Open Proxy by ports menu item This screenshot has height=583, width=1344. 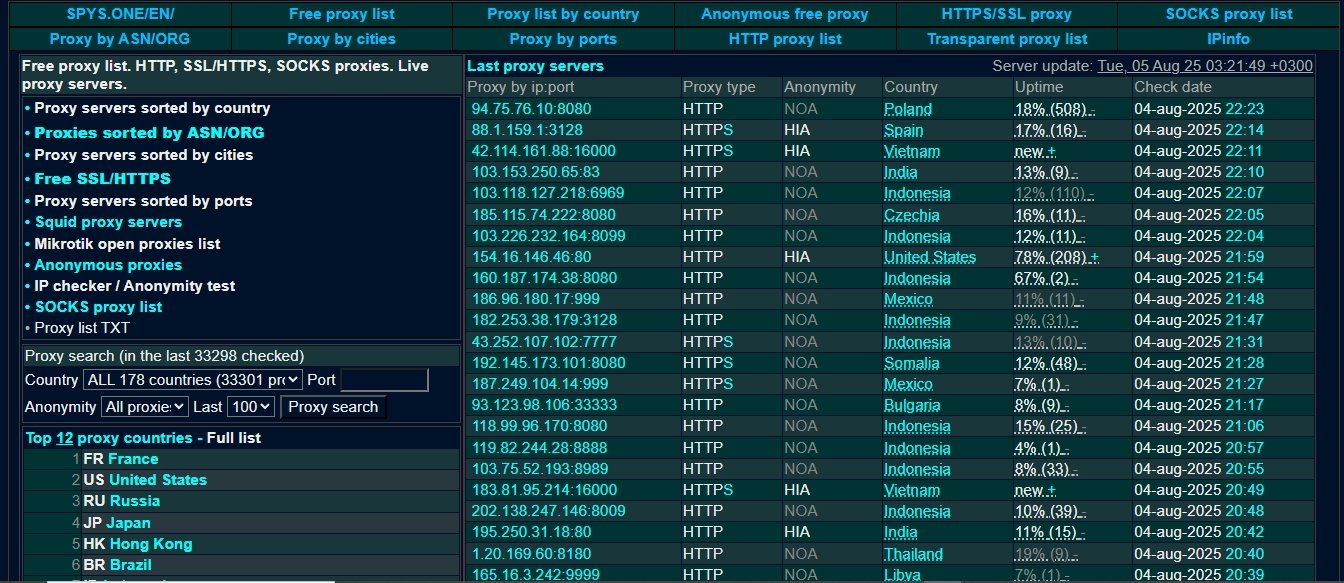point(563,39)
